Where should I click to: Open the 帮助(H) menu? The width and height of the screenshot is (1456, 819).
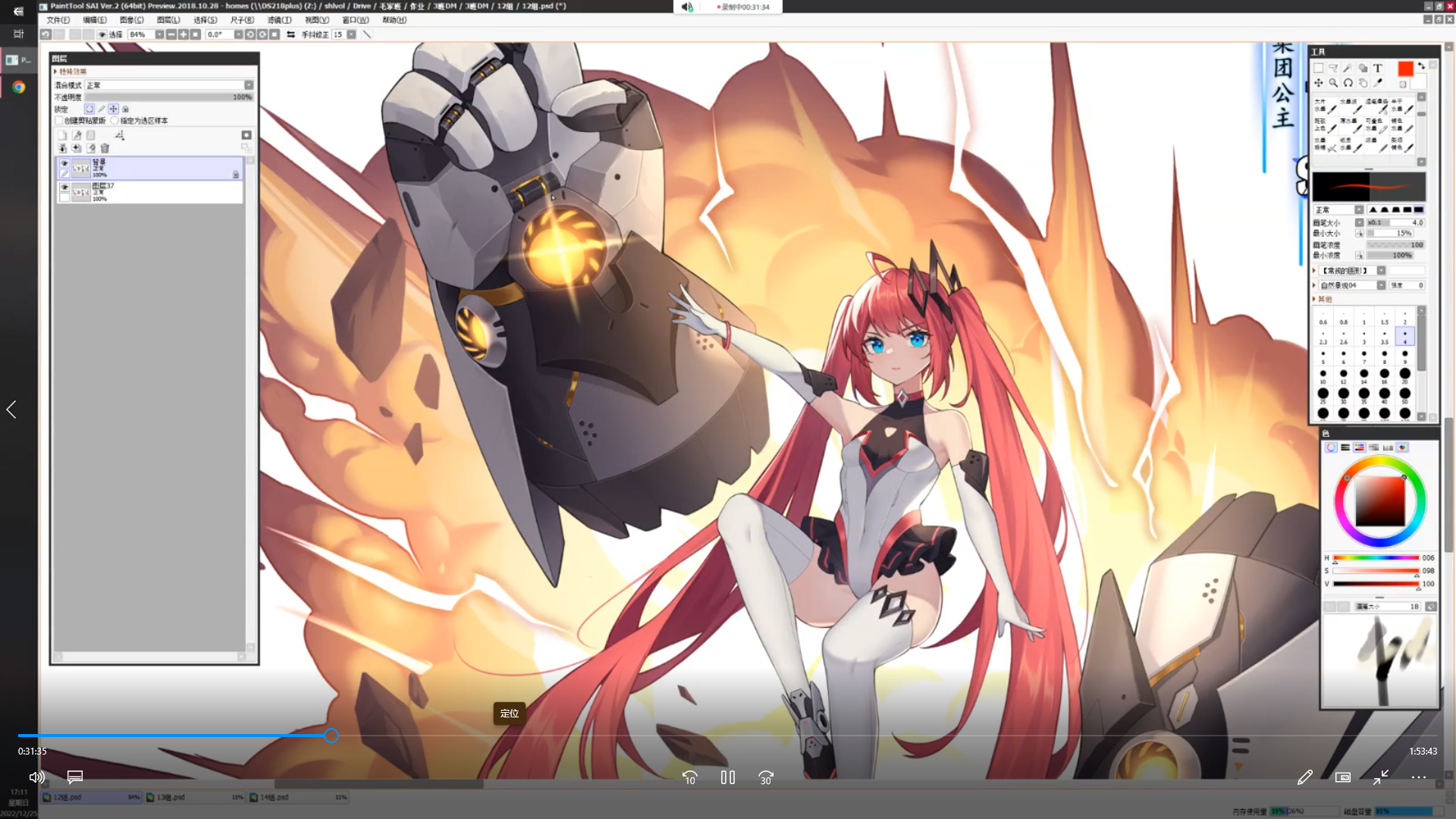(394, 20)
